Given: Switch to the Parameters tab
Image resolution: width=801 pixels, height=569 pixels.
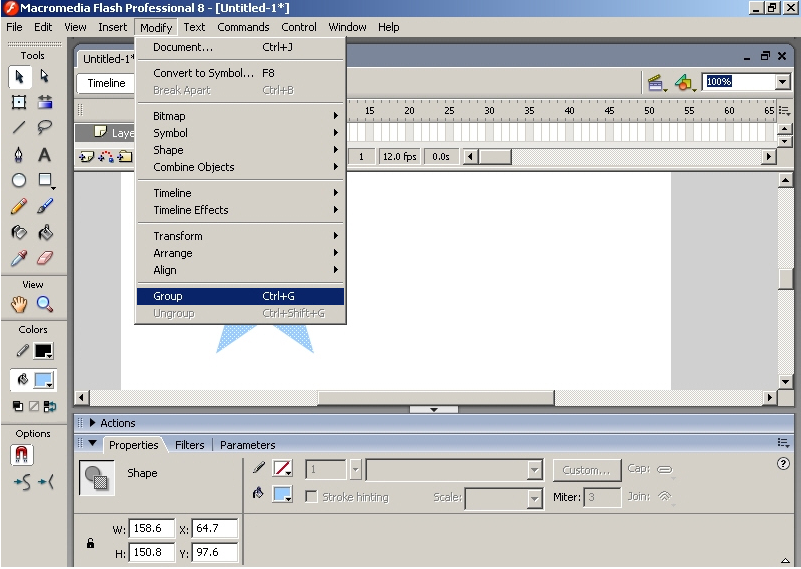Looking at the screenshot, I should (x=247, y=445).
